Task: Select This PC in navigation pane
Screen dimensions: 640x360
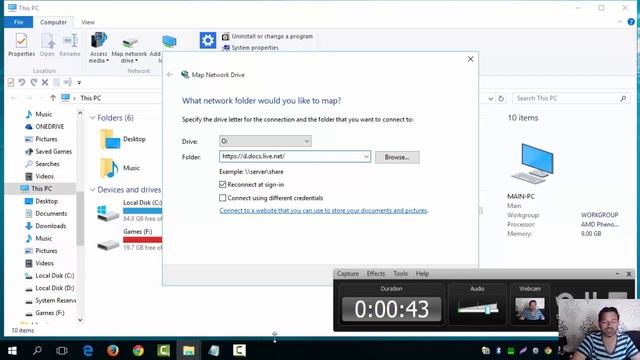Action: click(41, 189)
